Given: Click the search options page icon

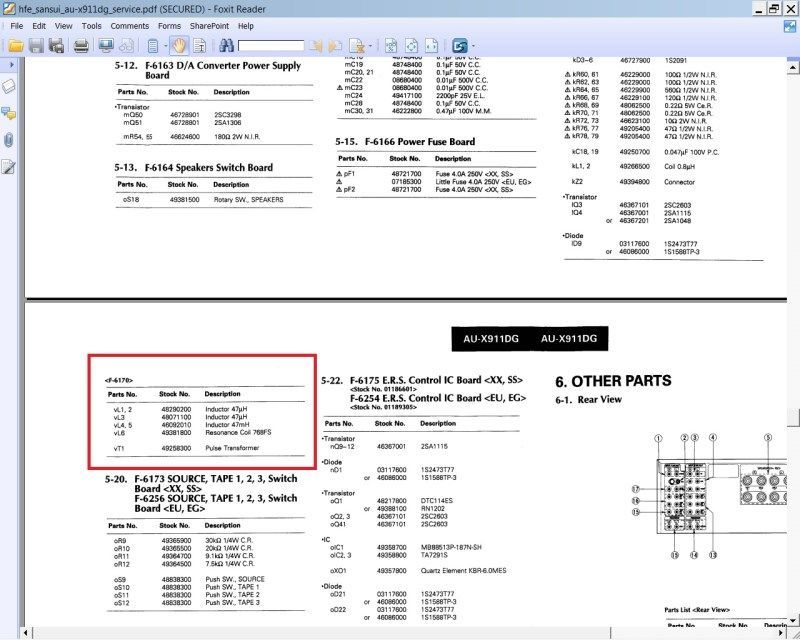Looking at the screenshot, I should click(x=357, y=46).
